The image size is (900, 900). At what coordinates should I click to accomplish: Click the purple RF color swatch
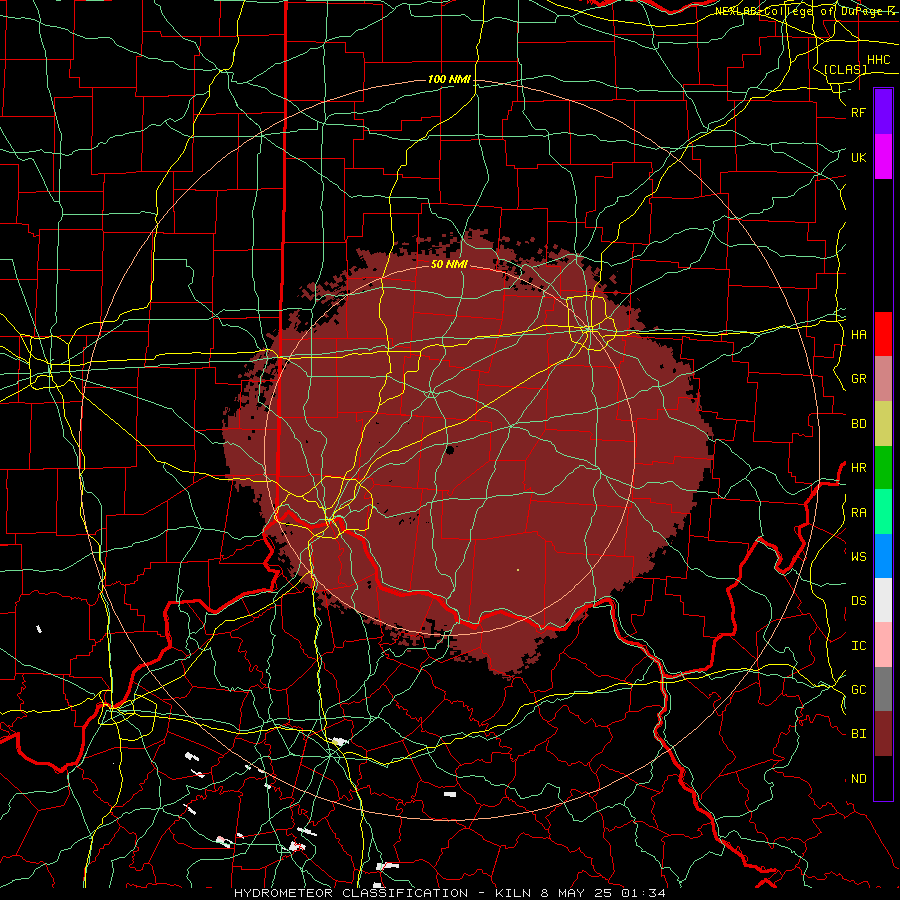tap(883, 112)
